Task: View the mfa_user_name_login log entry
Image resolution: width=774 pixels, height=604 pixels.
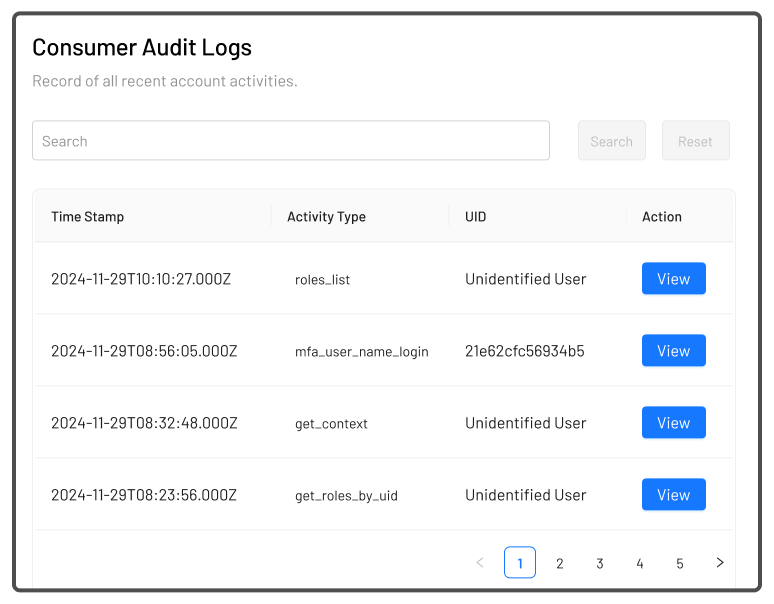Action: click(673, 351)
